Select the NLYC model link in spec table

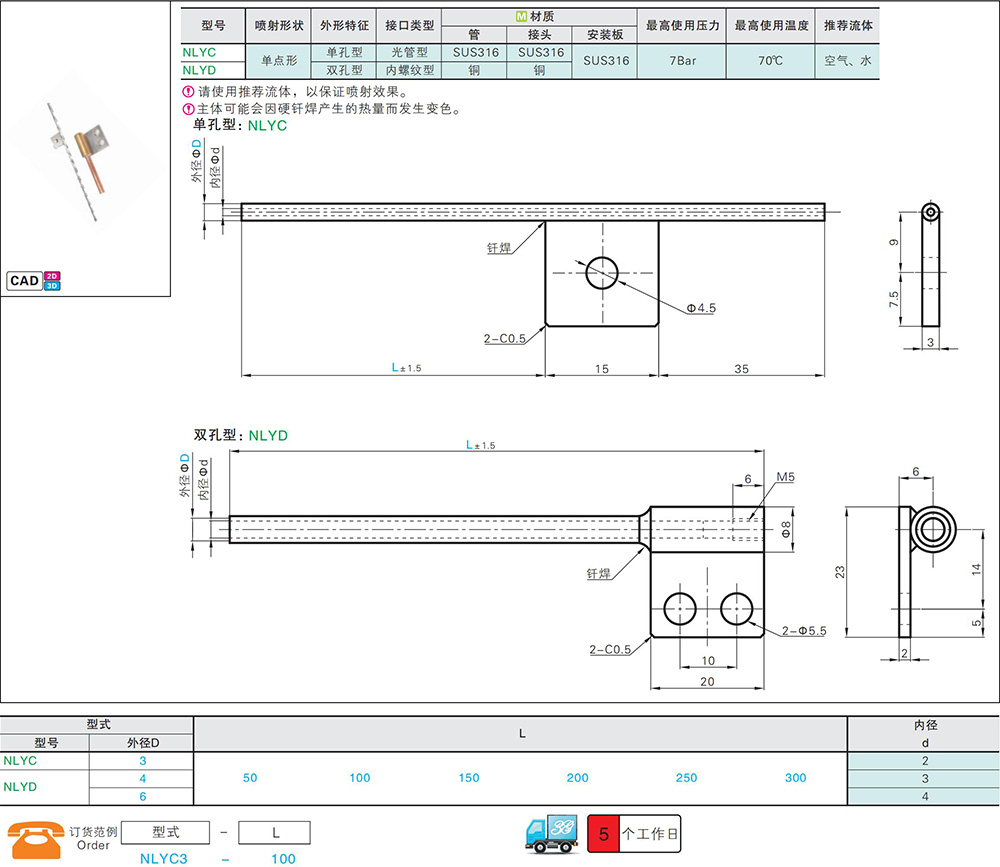pyautogui.click(x=199, y=52)
